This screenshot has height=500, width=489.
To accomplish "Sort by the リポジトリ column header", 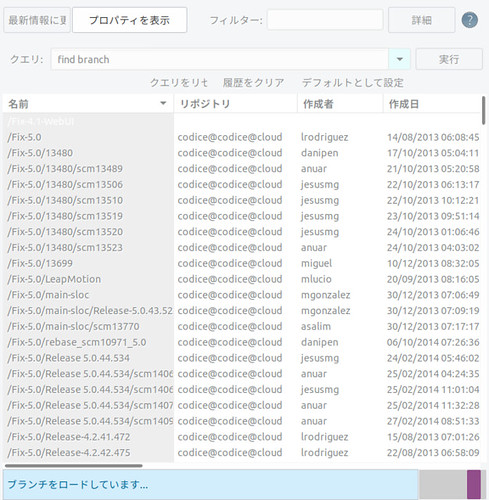I will [235, 104].
